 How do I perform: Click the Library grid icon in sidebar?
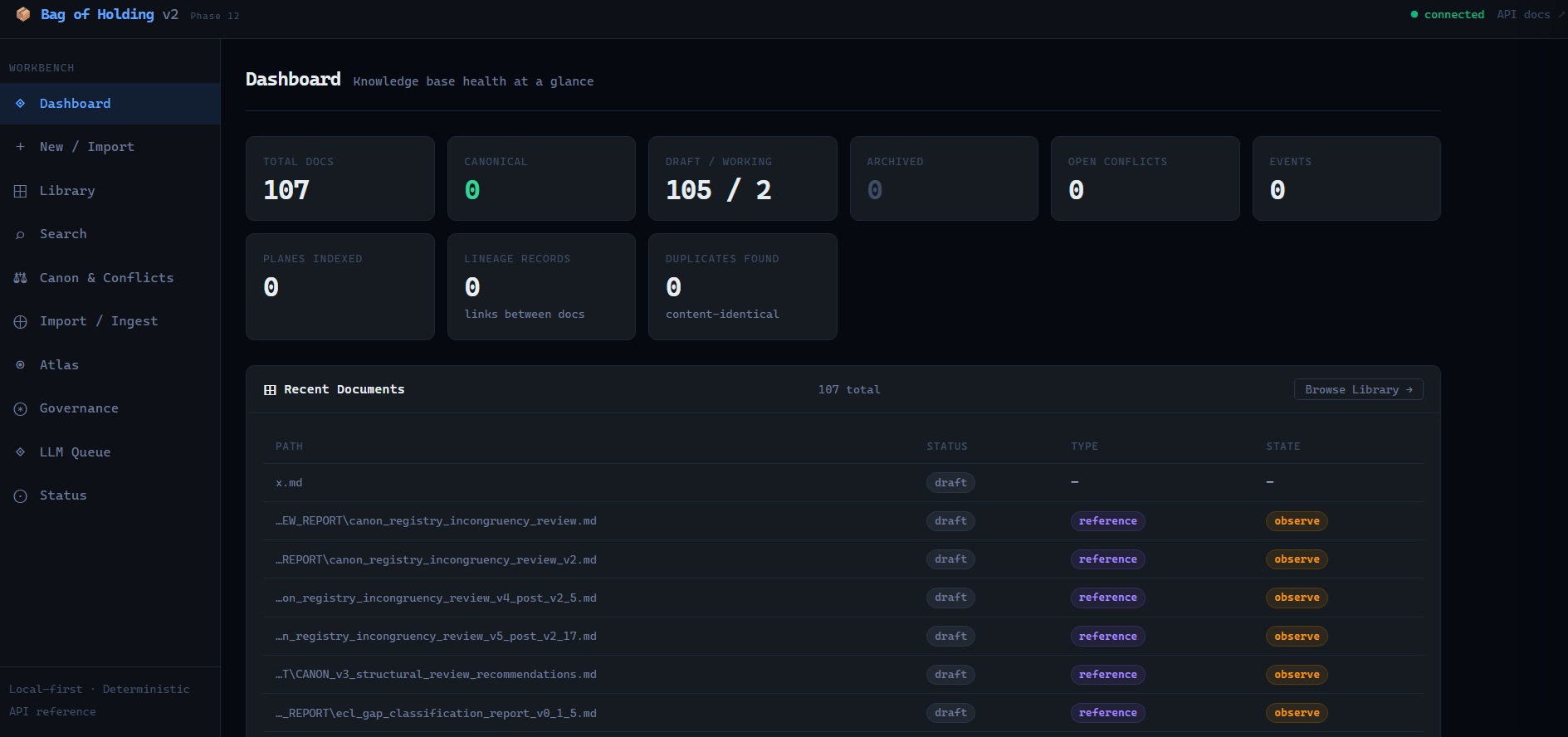pos(20,191)
